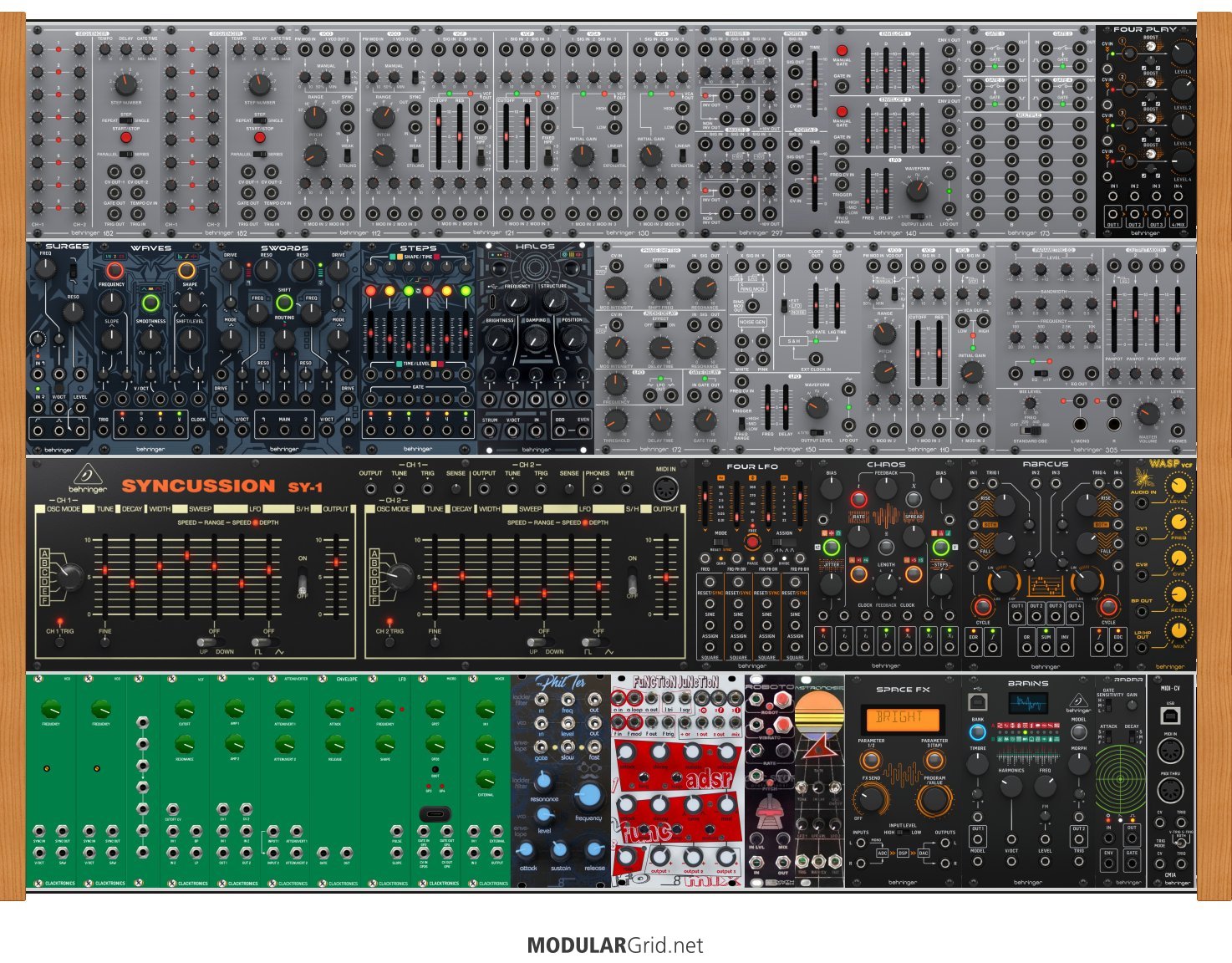Image resolution: width=1232 pixels, height=963 pixels.
Task: Click the THRESHOLD knob on module 172
Action: [616, 422]
